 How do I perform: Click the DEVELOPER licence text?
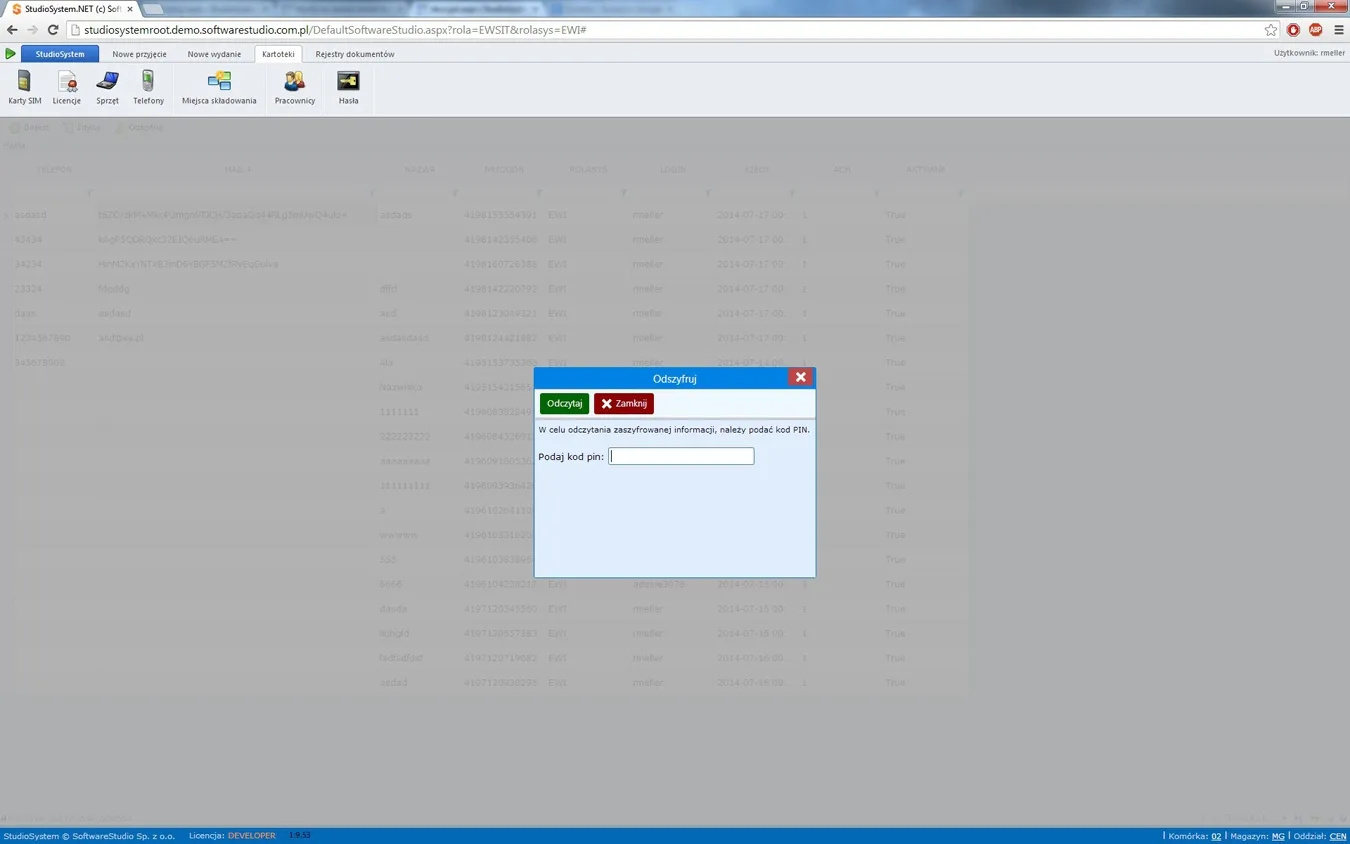pyautogui.click(x=251, y=836)
